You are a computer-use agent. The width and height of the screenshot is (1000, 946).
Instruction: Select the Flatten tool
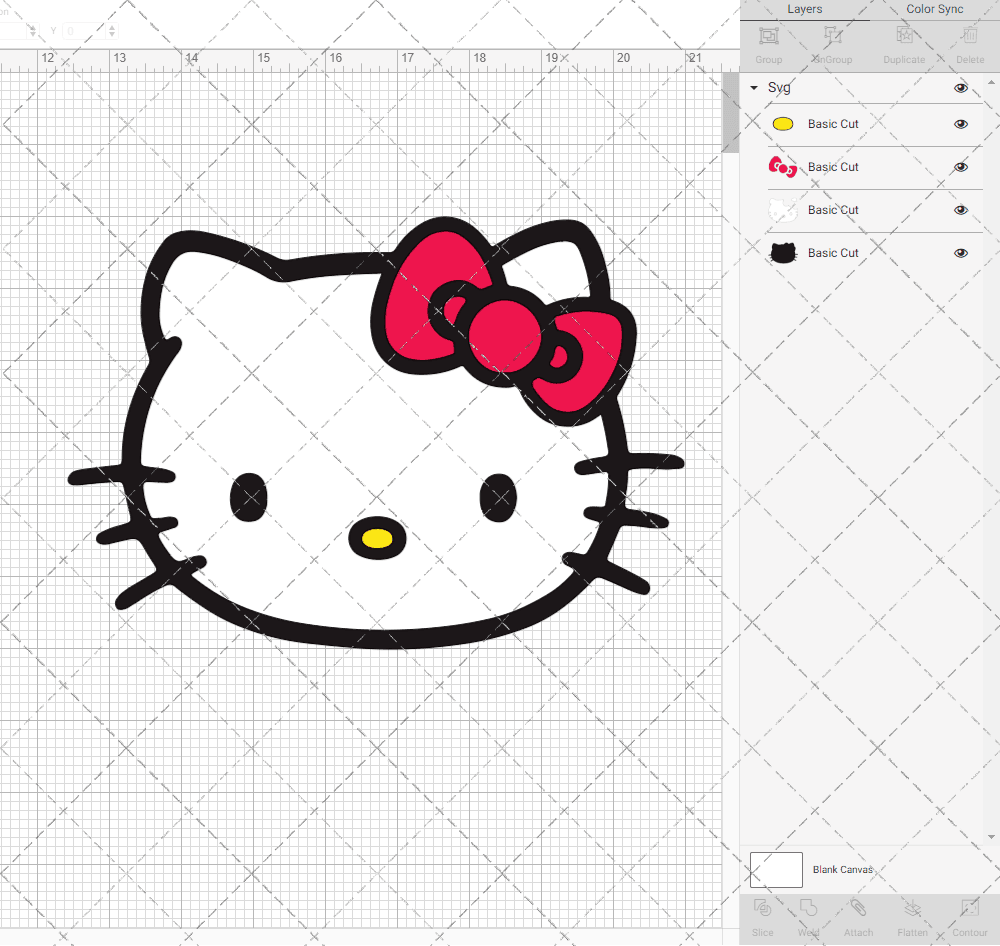pyautogui.click(x=912, y=908)
